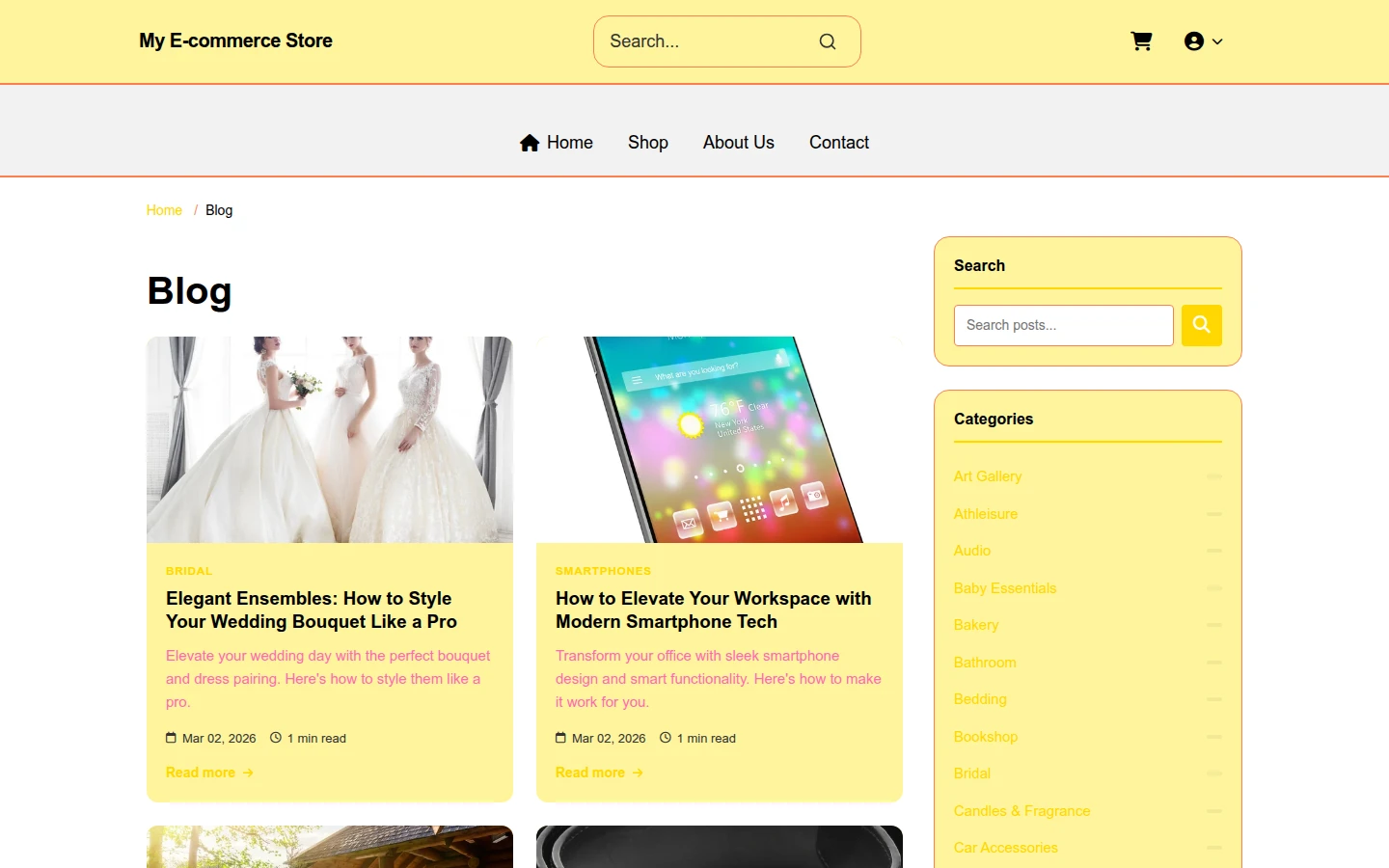
Task: Focus the header Search field
Action: pos(727,41)
